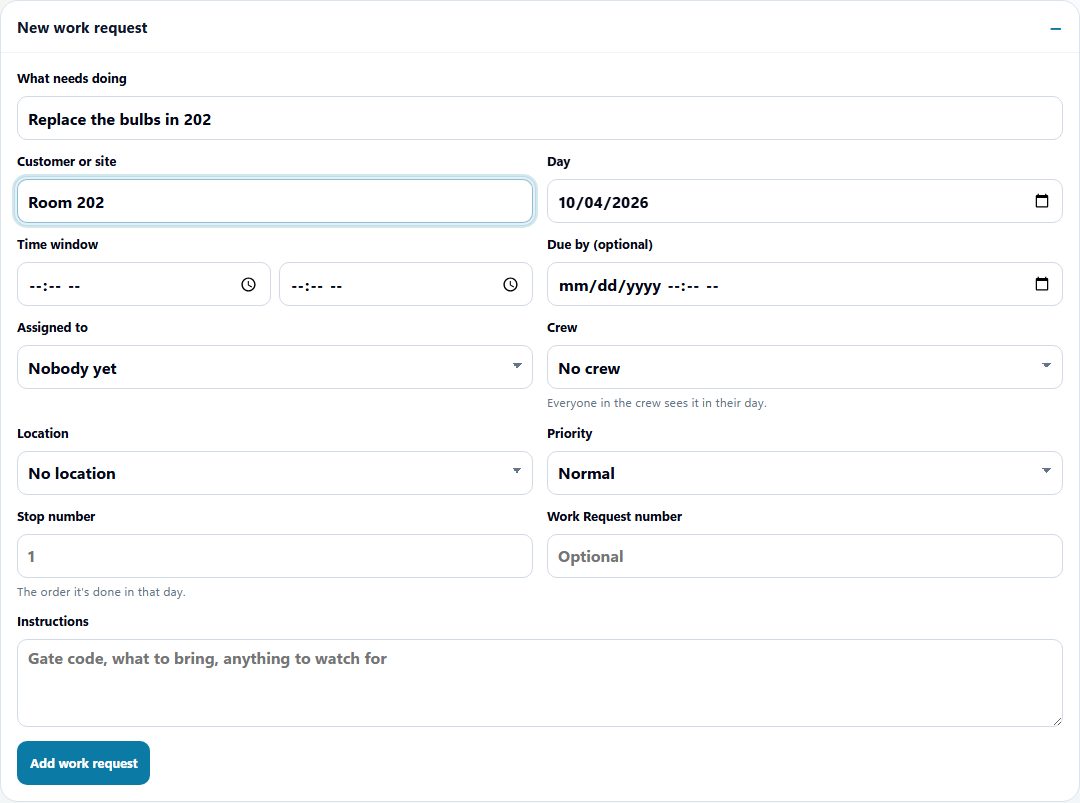Collapse the New work request panel

(1055, 28)
